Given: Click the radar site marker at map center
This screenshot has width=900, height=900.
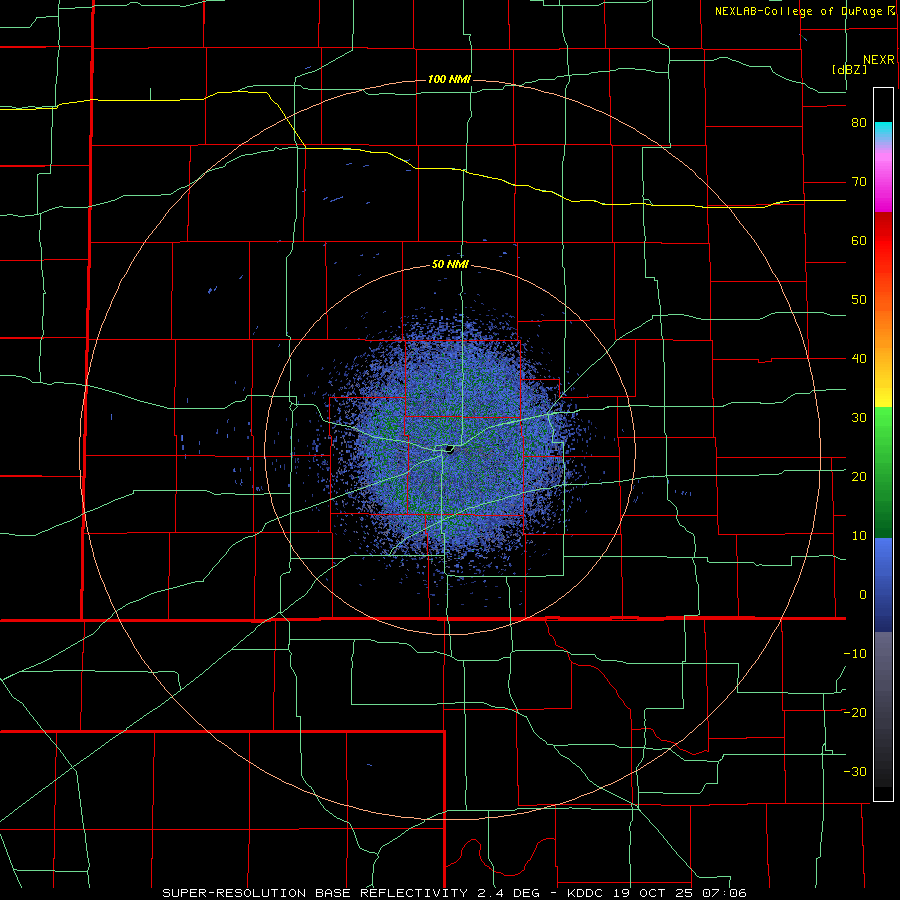Looking at the screenshot, I should click(x=449, y=449).
